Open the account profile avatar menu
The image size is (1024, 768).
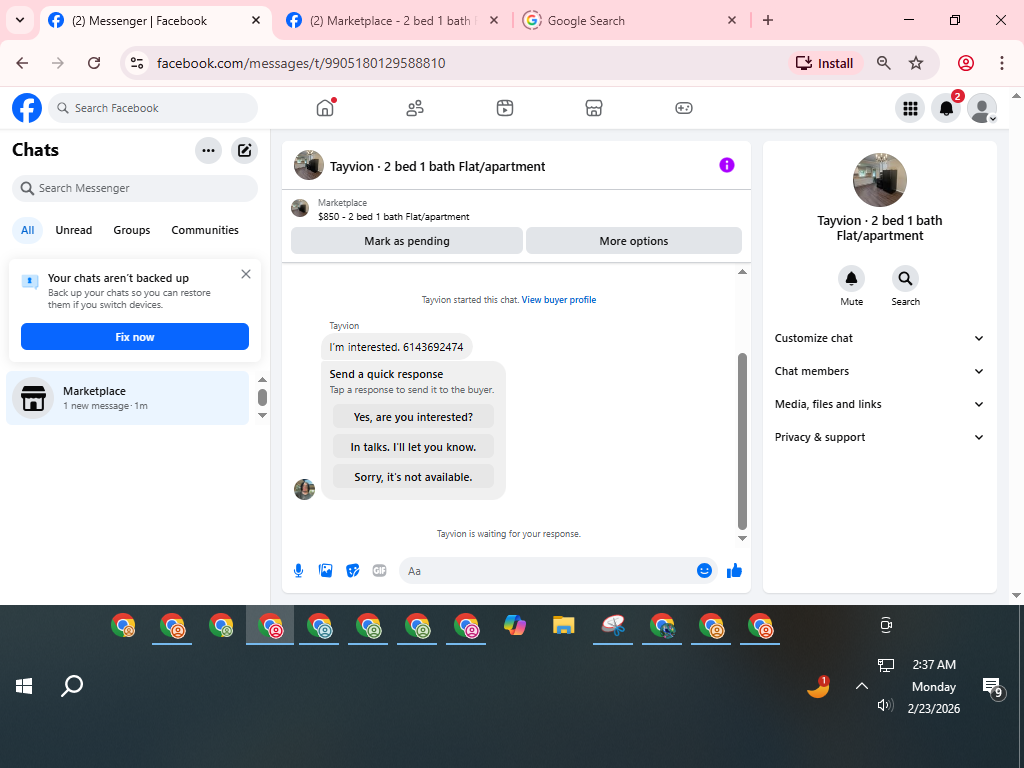pos(982,108)
